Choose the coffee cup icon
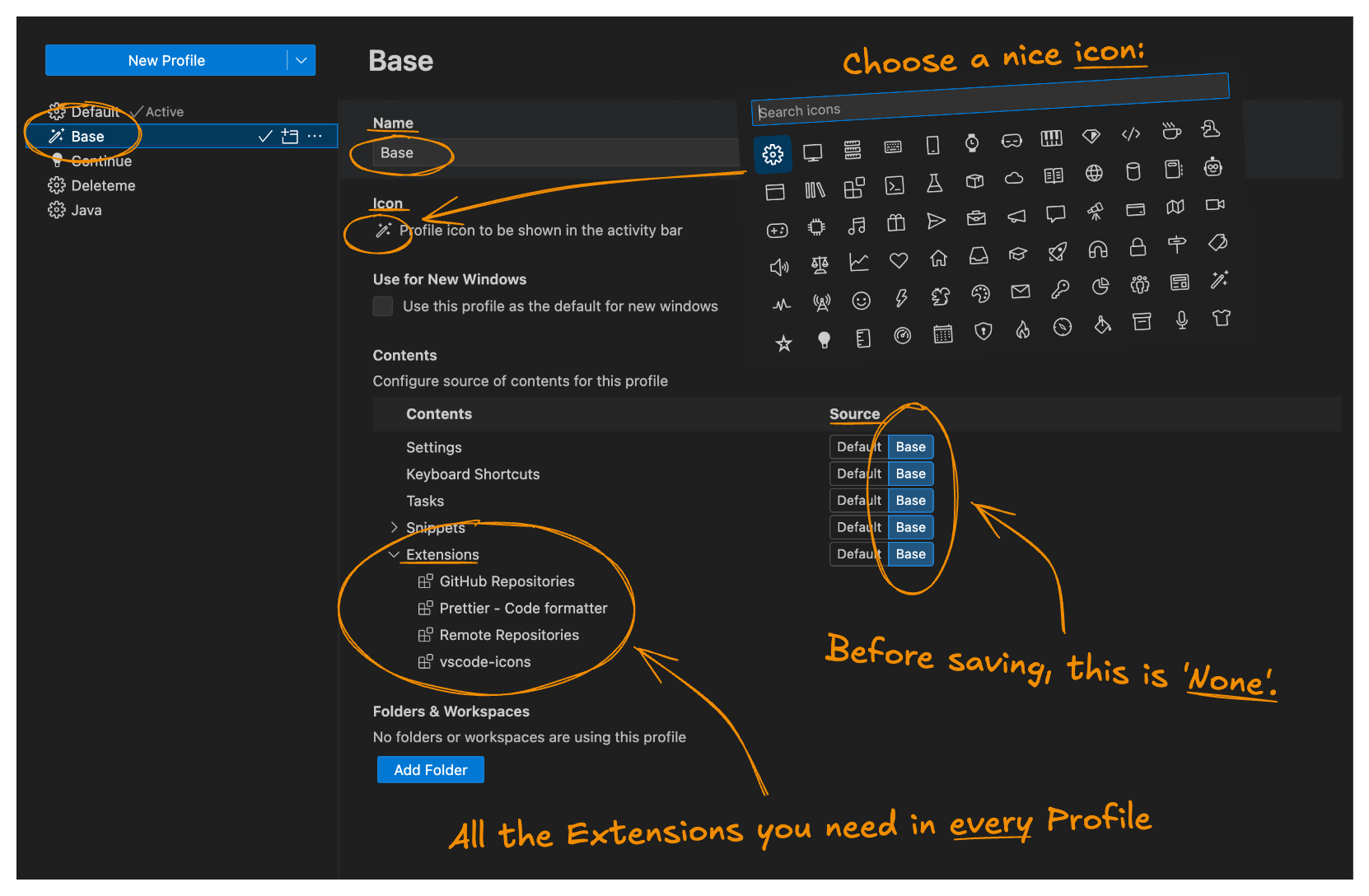The height and width of the screenshot is (896, 1369). click(x=1170, y=131)
